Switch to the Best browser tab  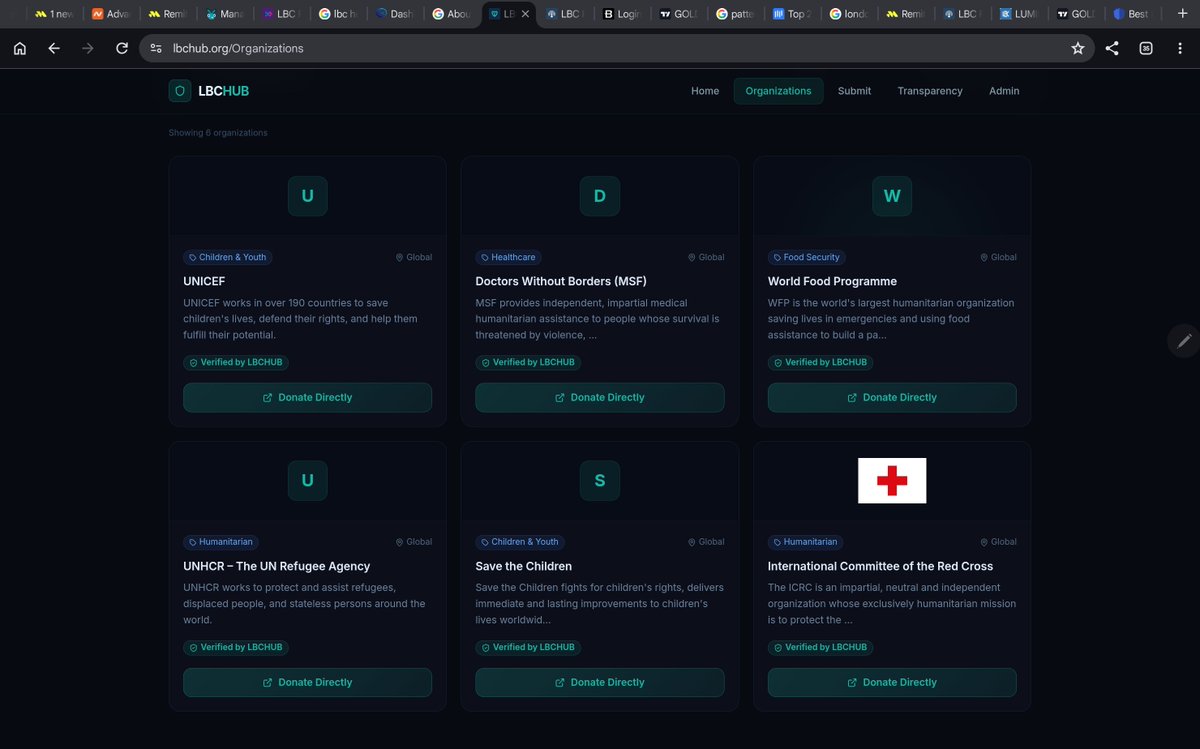point(1130,14)
